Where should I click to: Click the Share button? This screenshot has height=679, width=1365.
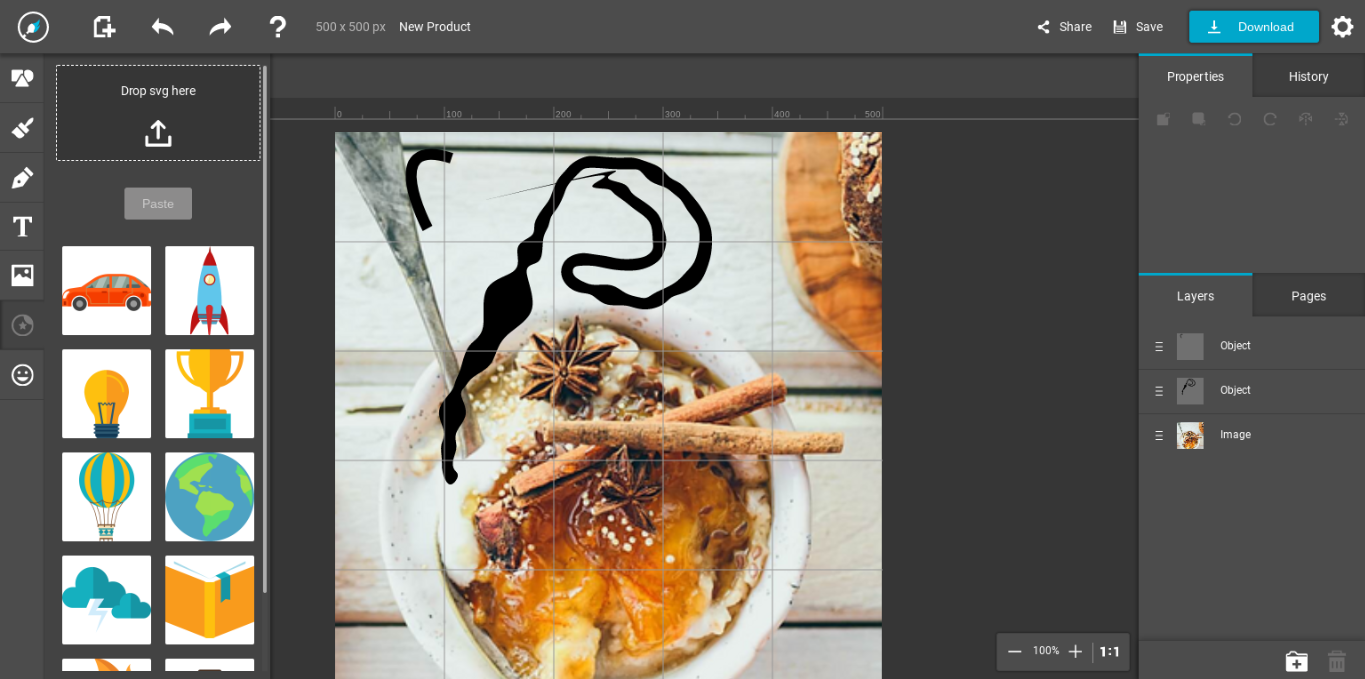(x=1064, y=27)
